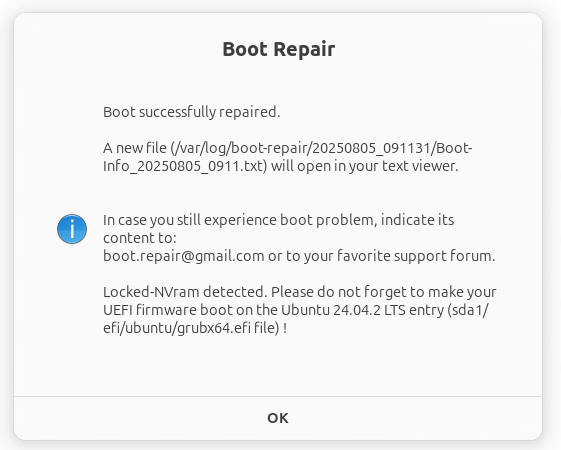Click the 'A new file' words

pyautogui.click(x=135, y=148)
